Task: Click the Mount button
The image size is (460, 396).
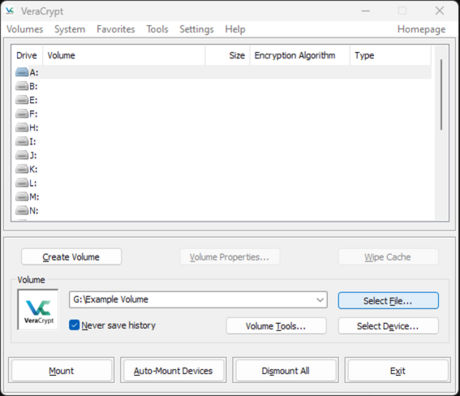Action: point(61,370)
